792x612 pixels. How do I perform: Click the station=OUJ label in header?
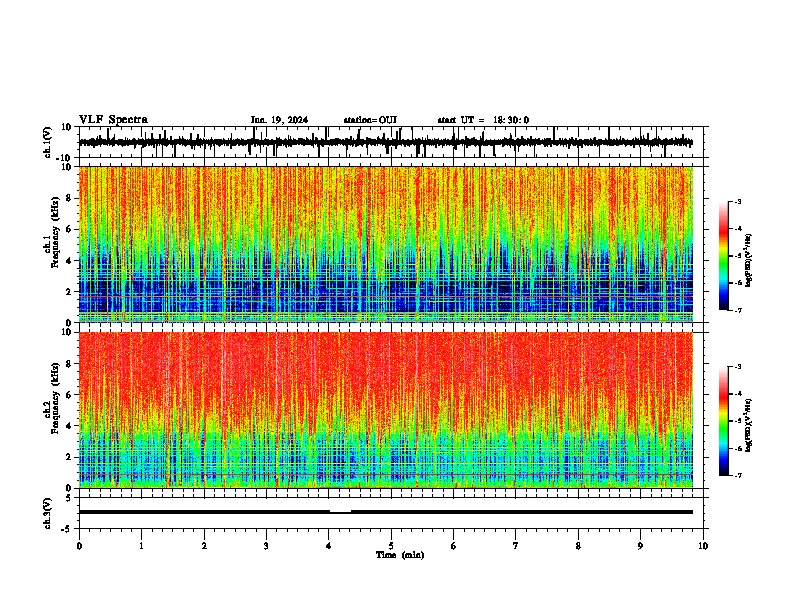(x=370, y=120)
